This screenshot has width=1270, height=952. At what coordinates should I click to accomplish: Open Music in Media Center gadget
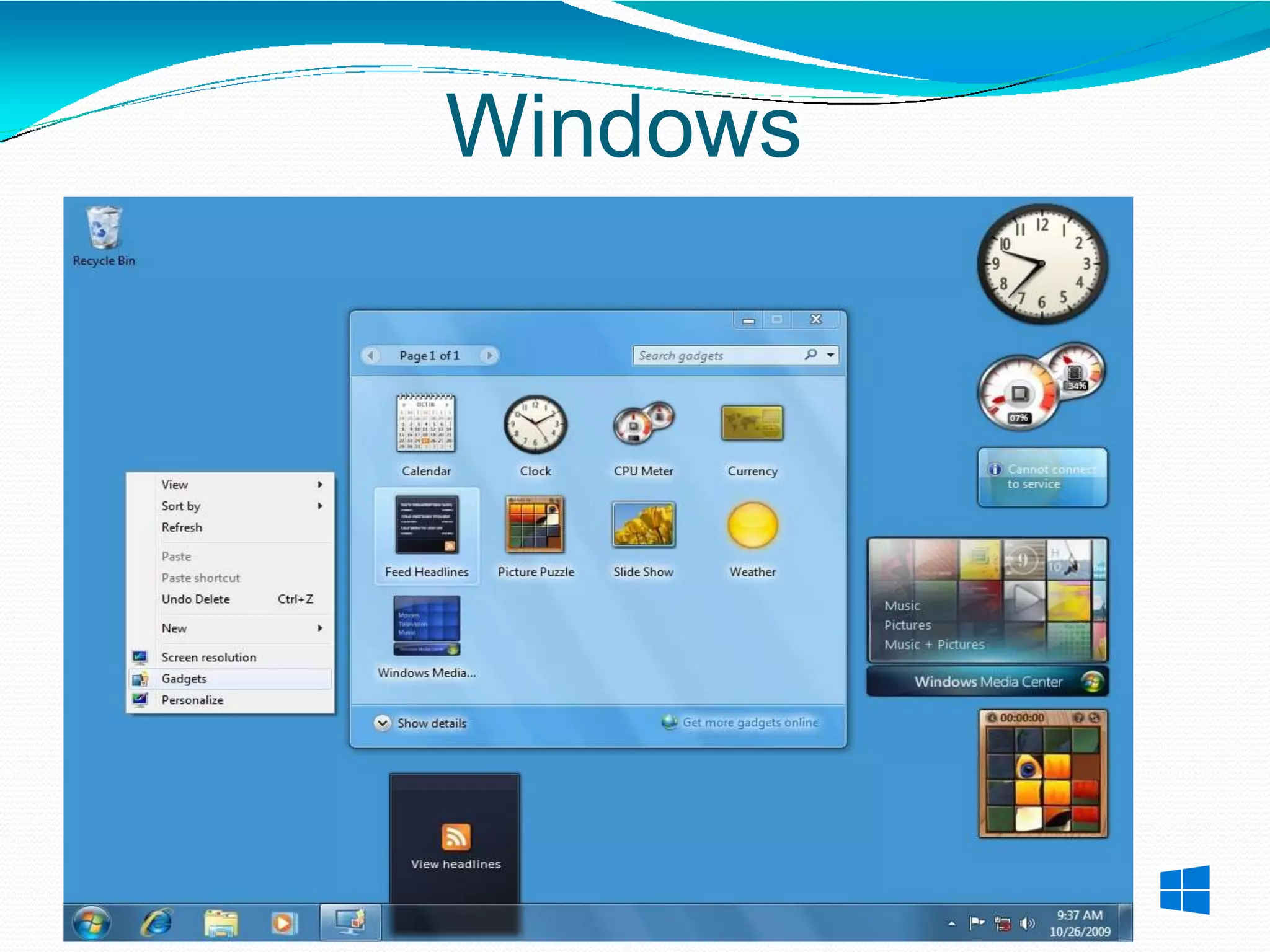[x=902, y=606]
